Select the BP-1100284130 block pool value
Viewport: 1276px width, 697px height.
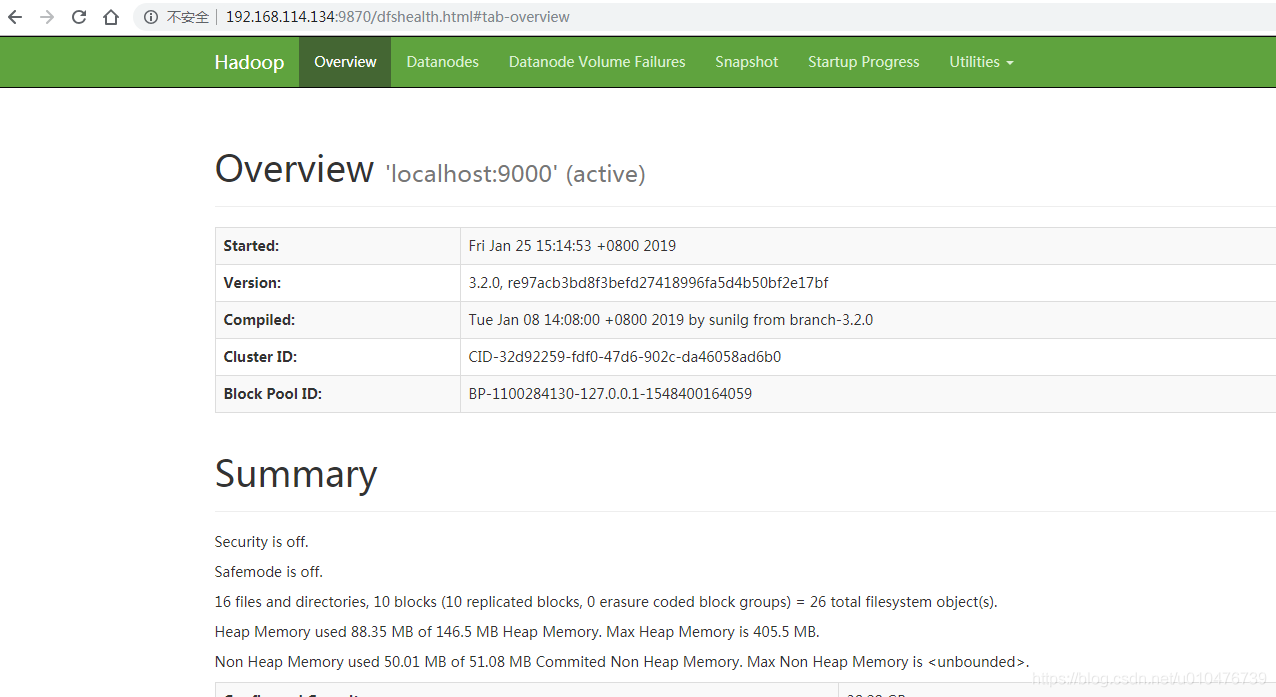click(x=610, y=394)
